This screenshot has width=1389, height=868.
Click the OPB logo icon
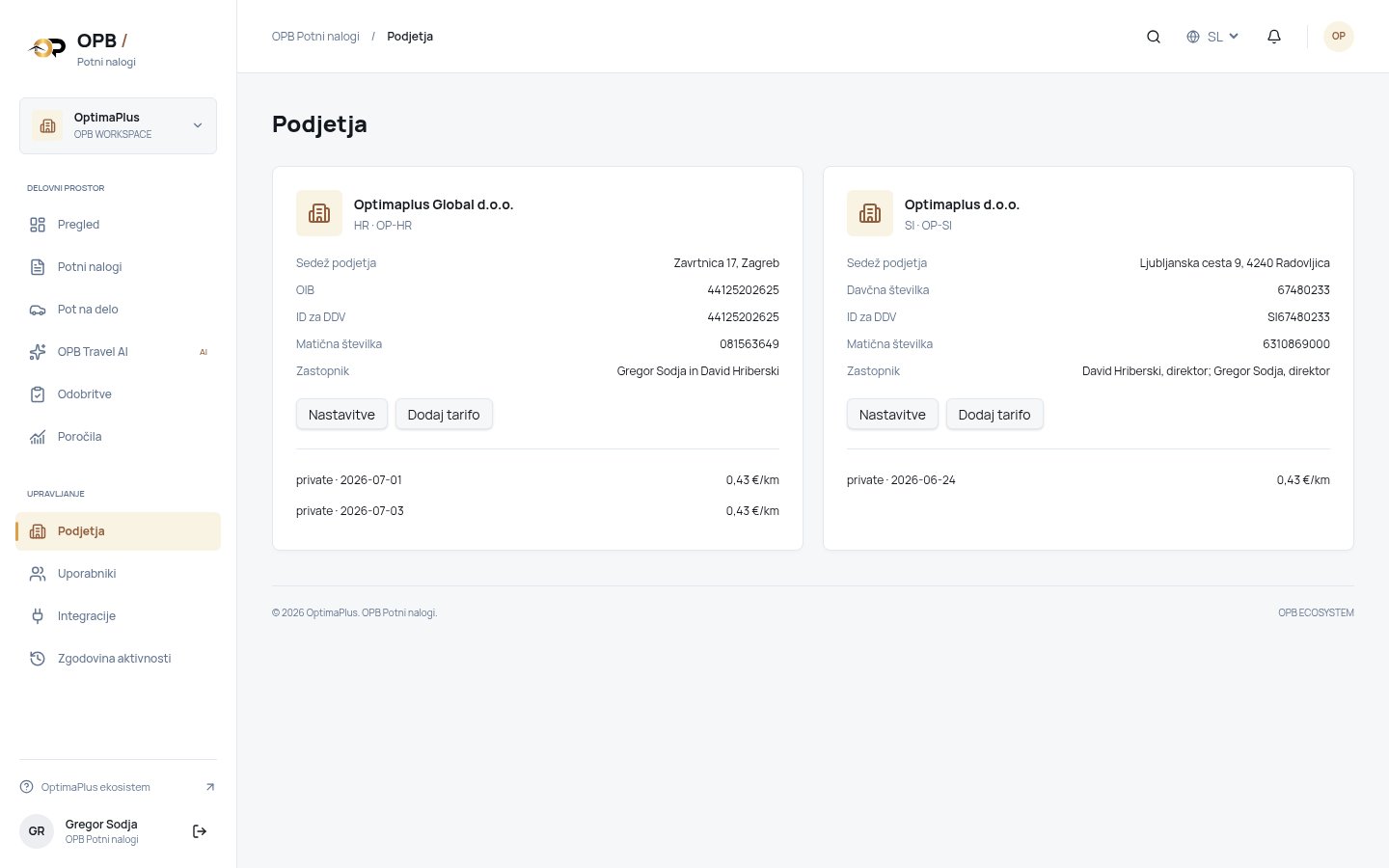46,47
